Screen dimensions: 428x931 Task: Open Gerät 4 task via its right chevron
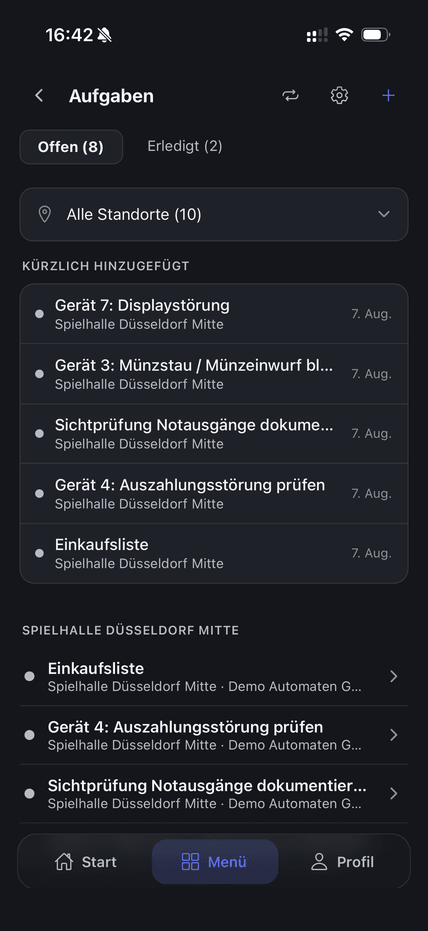tap(394, 735)
